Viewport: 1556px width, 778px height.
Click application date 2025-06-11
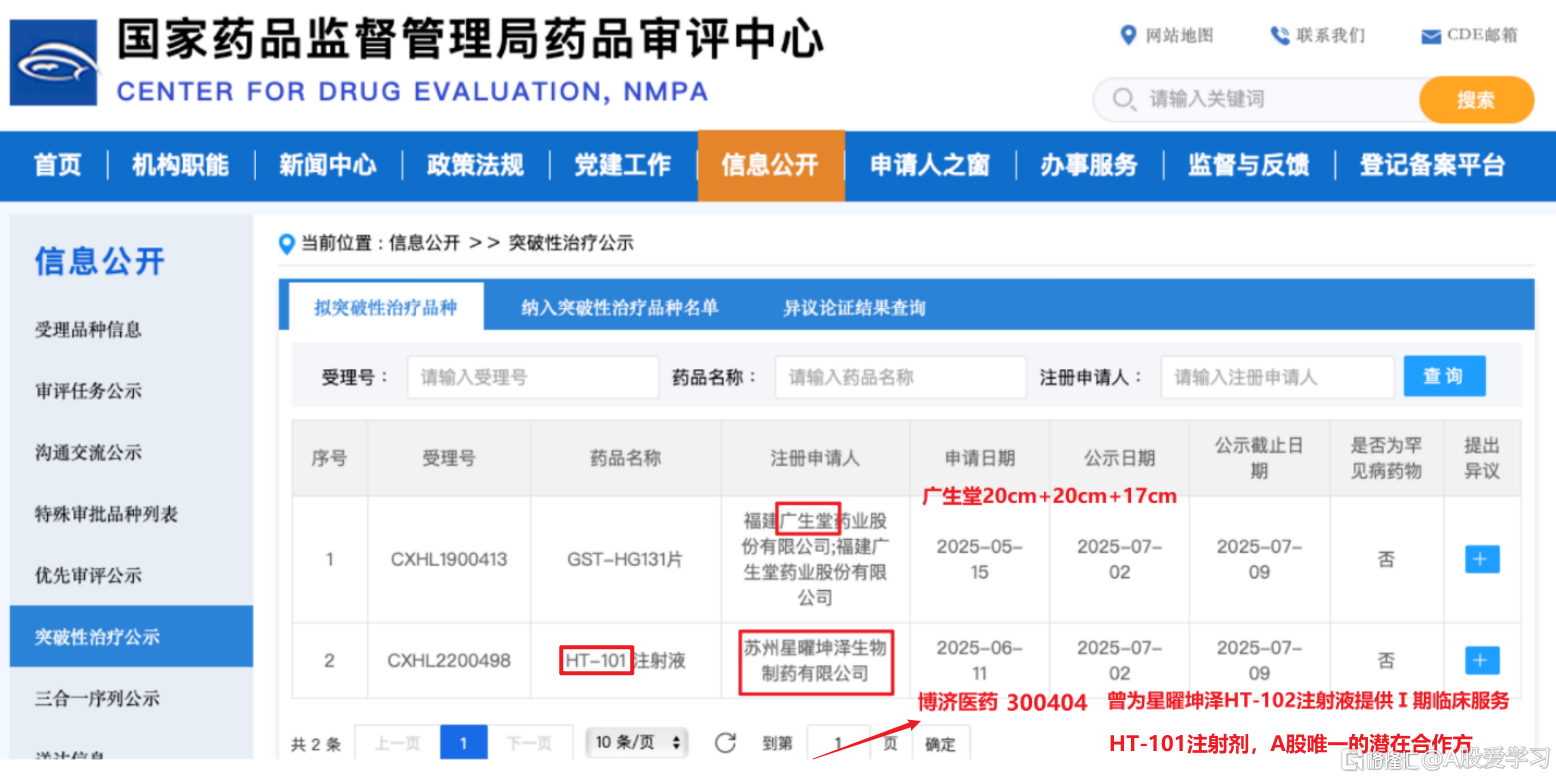point(979,661)
